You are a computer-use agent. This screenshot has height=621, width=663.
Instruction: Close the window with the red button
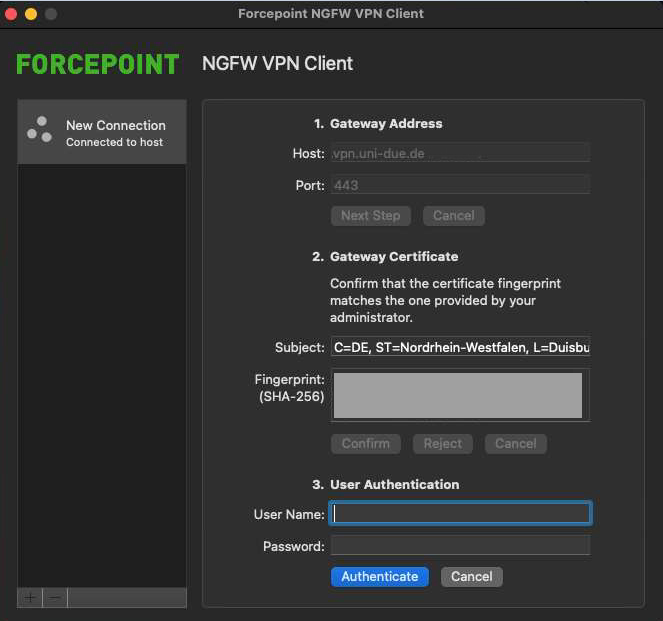pyautogui.click(x=11, y=14)
